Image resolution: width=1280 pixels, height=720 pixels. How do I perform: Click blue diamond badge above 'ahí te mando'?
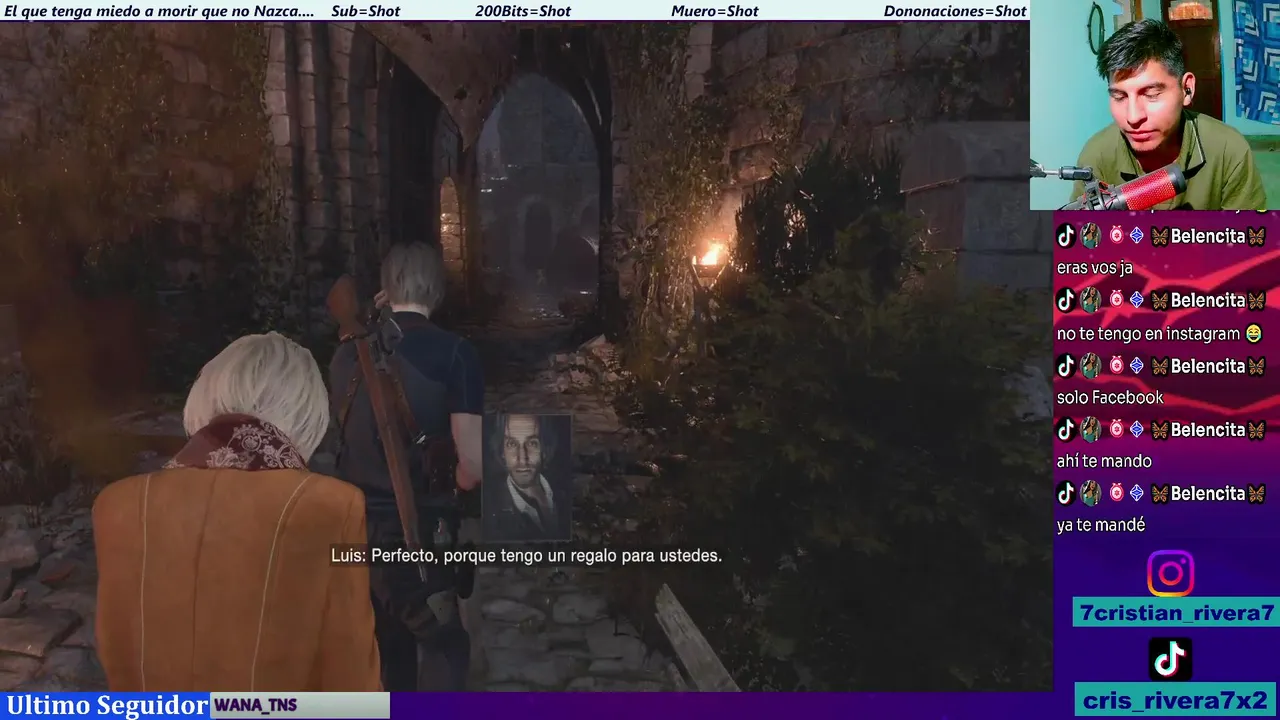pos(1136,429)
